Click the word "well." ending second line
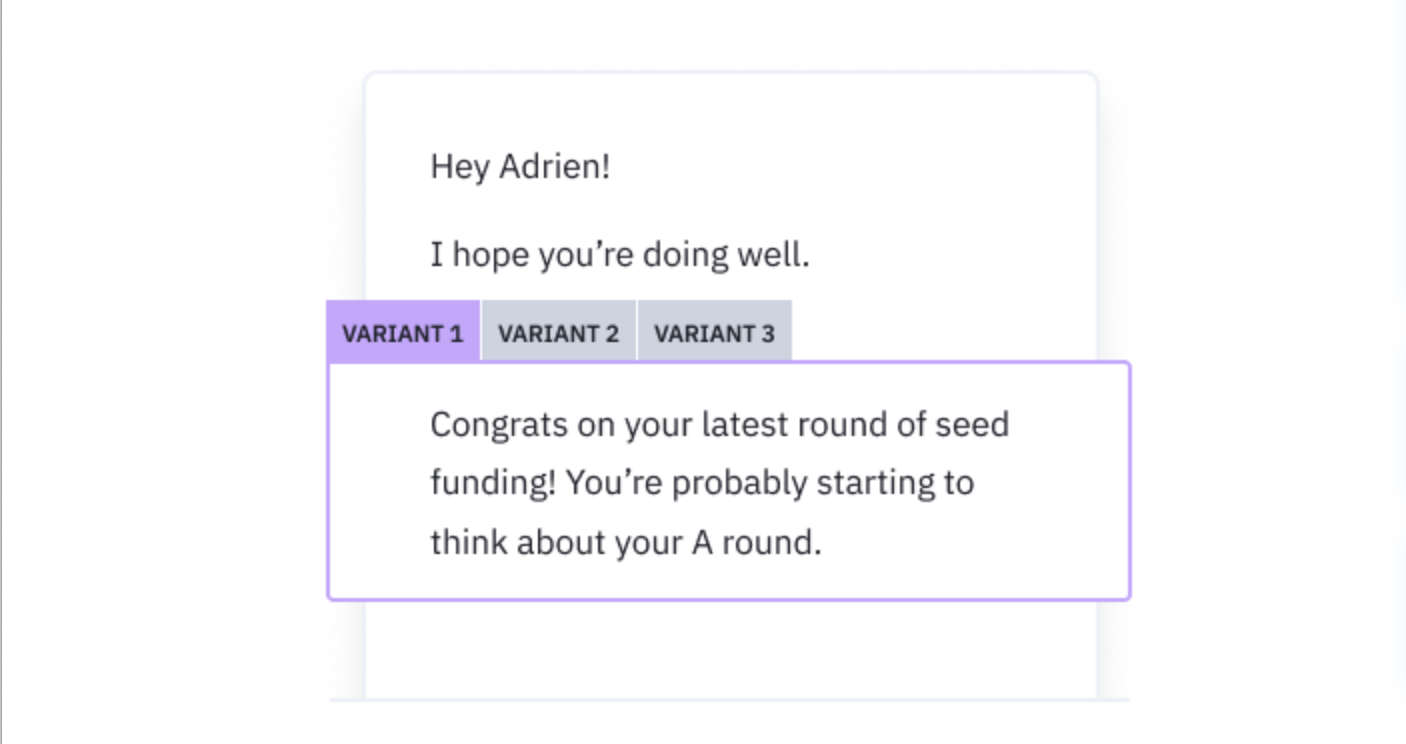Screen dimensions: 1406x744 [772, 255]
